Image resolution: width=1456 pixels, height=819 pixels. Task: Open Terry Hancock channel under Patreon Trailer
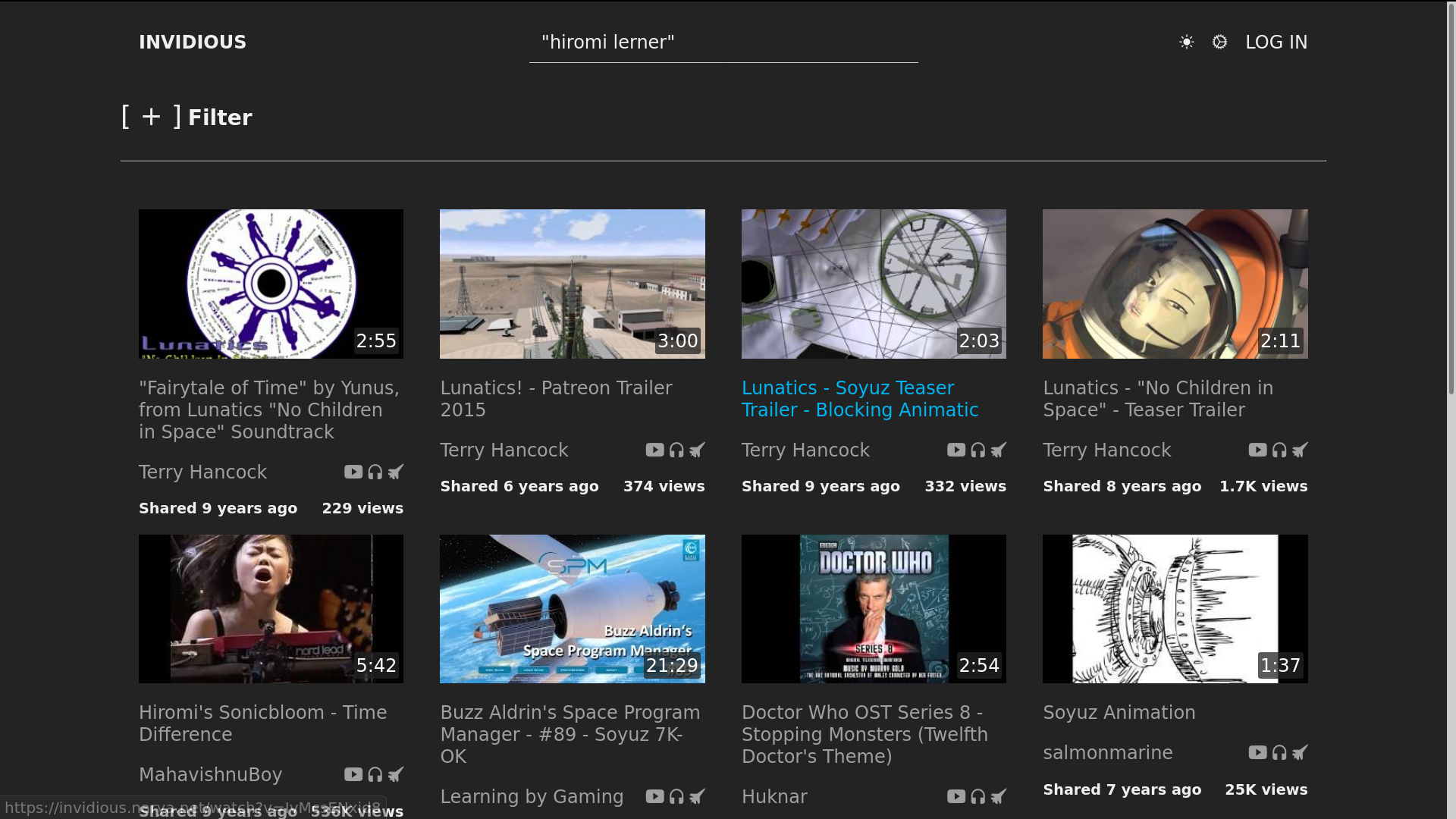point(504,450)
